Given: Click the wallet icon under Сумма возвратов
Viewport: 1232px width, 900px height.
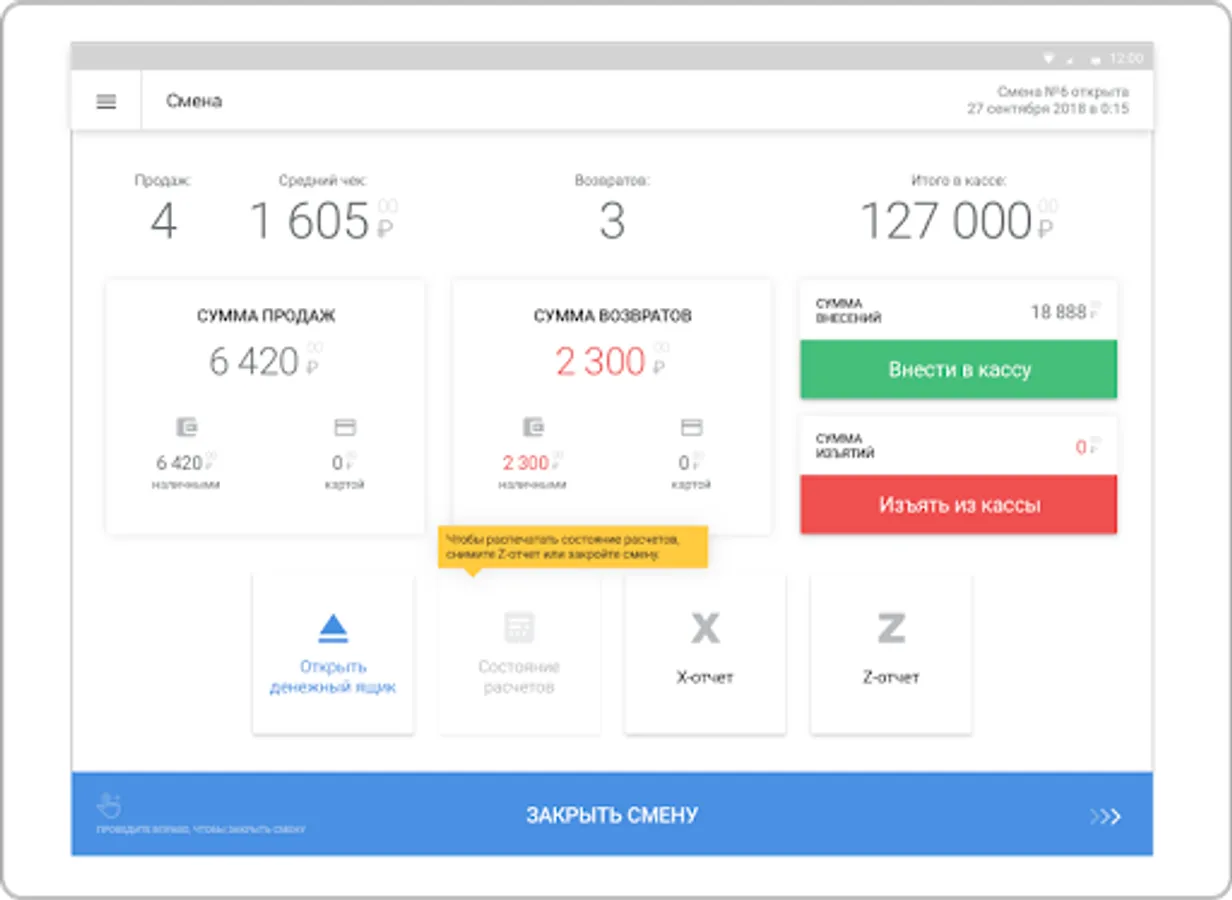Looking at the screenshot, I should (533, 428).
